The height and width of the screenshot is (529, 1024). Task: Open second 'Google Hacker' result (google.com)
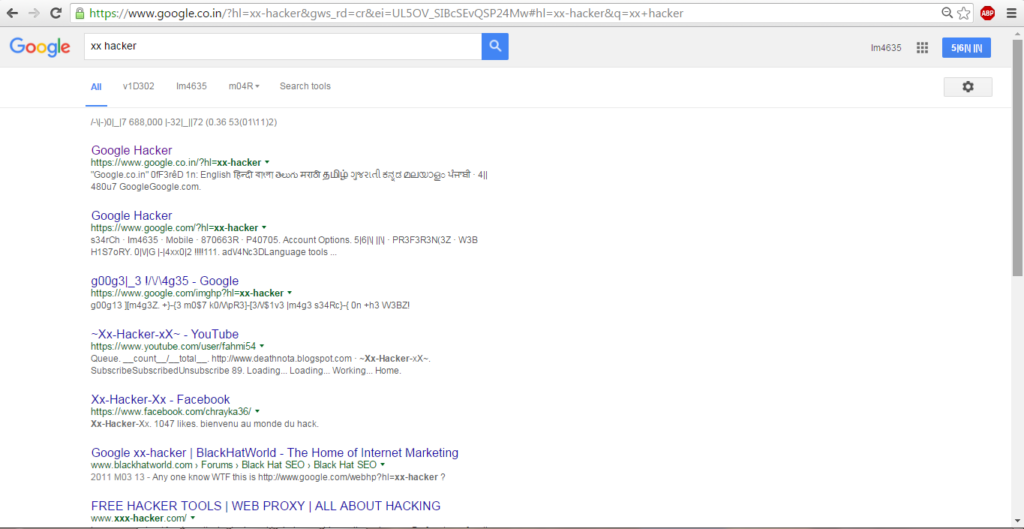click(131, 216)
